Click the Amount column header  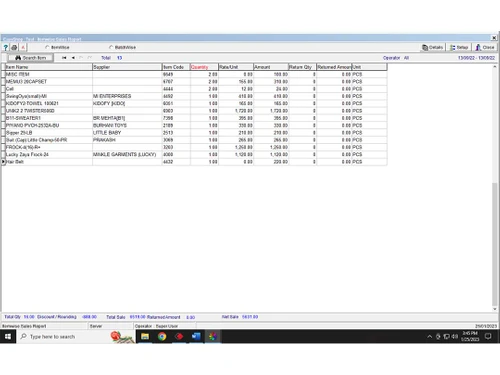271,67
